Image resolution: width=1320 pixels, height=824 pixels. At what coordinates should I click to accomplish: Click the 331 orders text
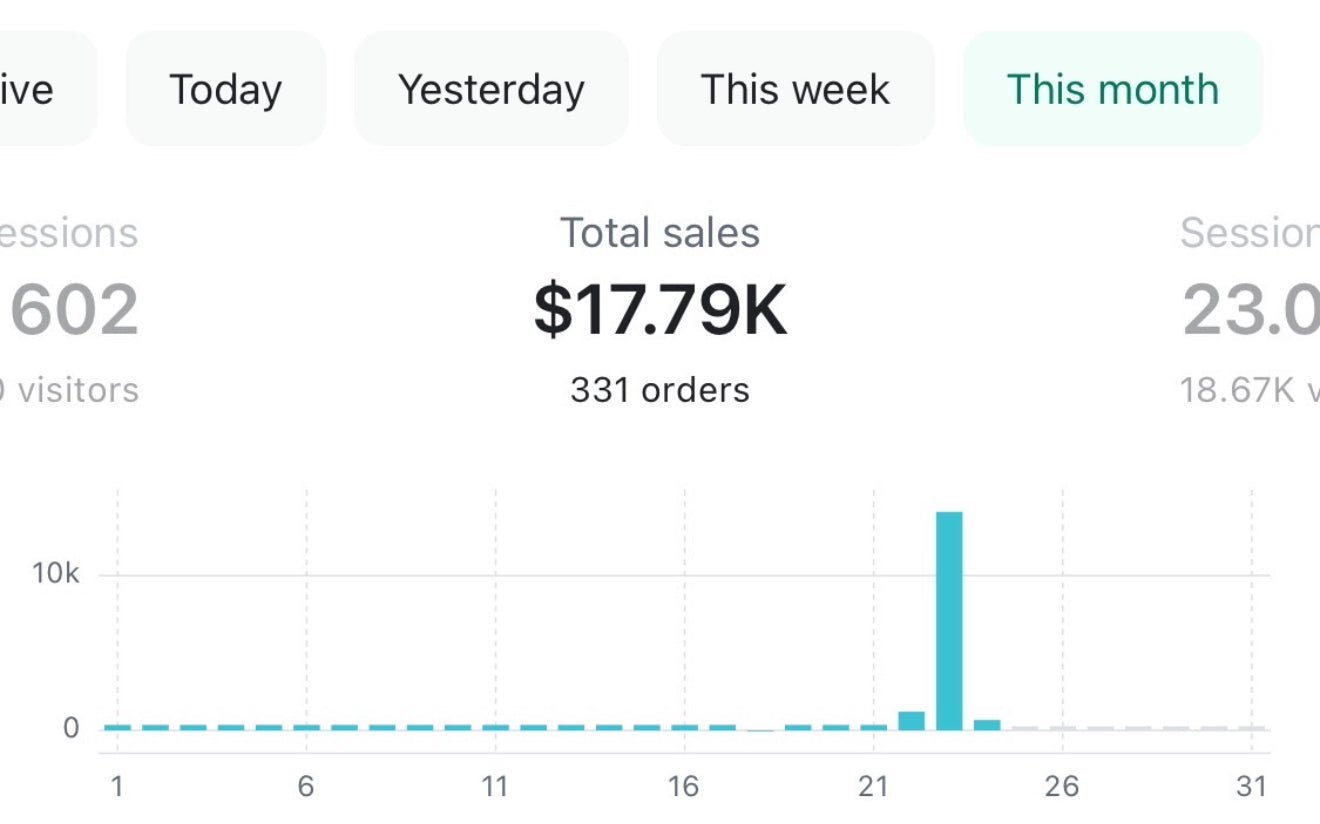click(x=660, y=389)
